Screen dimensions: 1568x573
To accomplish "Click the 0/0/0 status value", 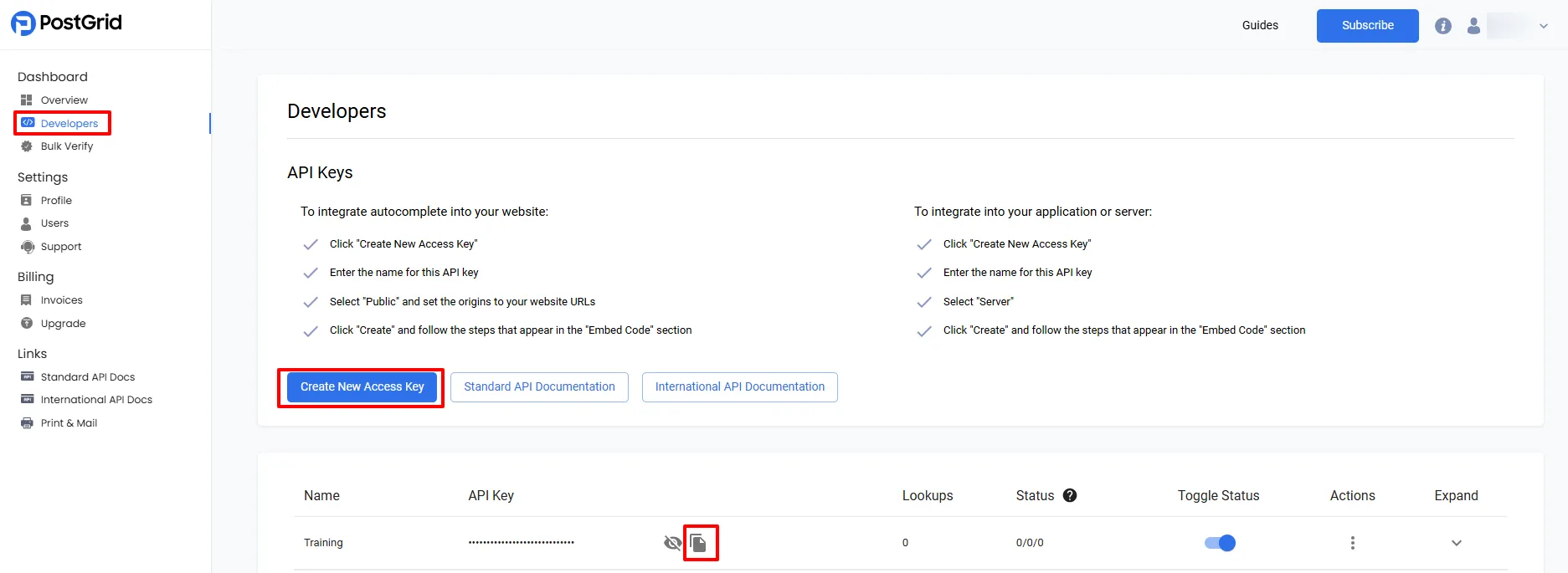I will 1030,543.
